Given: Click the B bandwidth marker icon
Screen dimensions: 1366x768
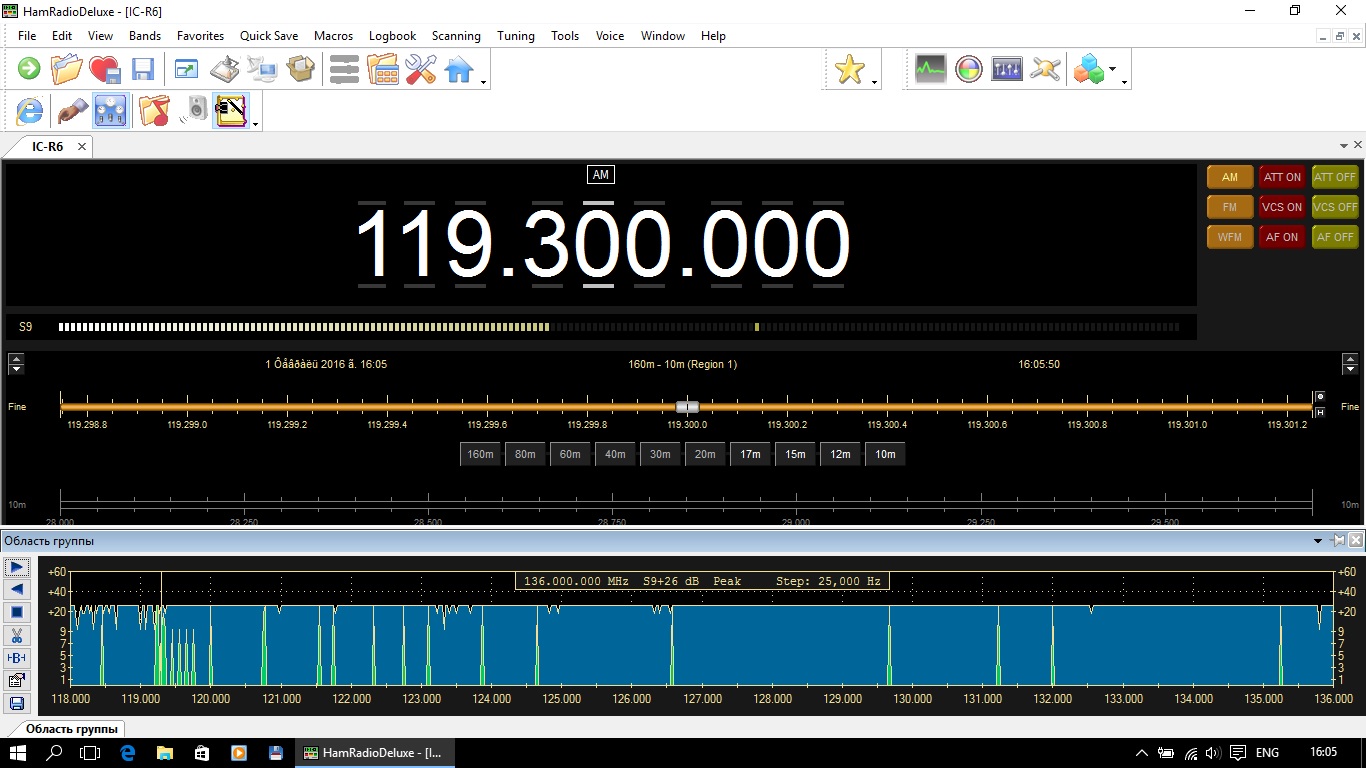Looking at the screenshot, I should [x=17, y=658].
